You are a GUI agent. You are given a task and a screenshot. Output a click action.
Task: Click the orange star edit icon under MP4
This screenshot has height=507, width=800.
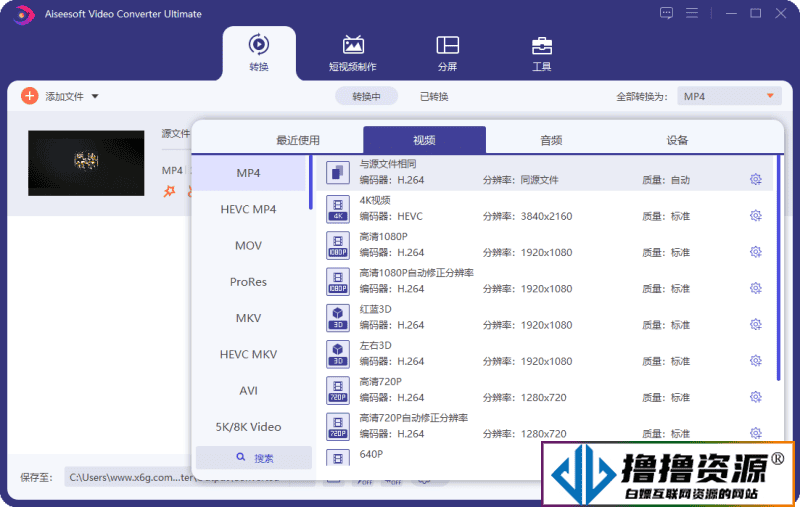coord(169,191)
